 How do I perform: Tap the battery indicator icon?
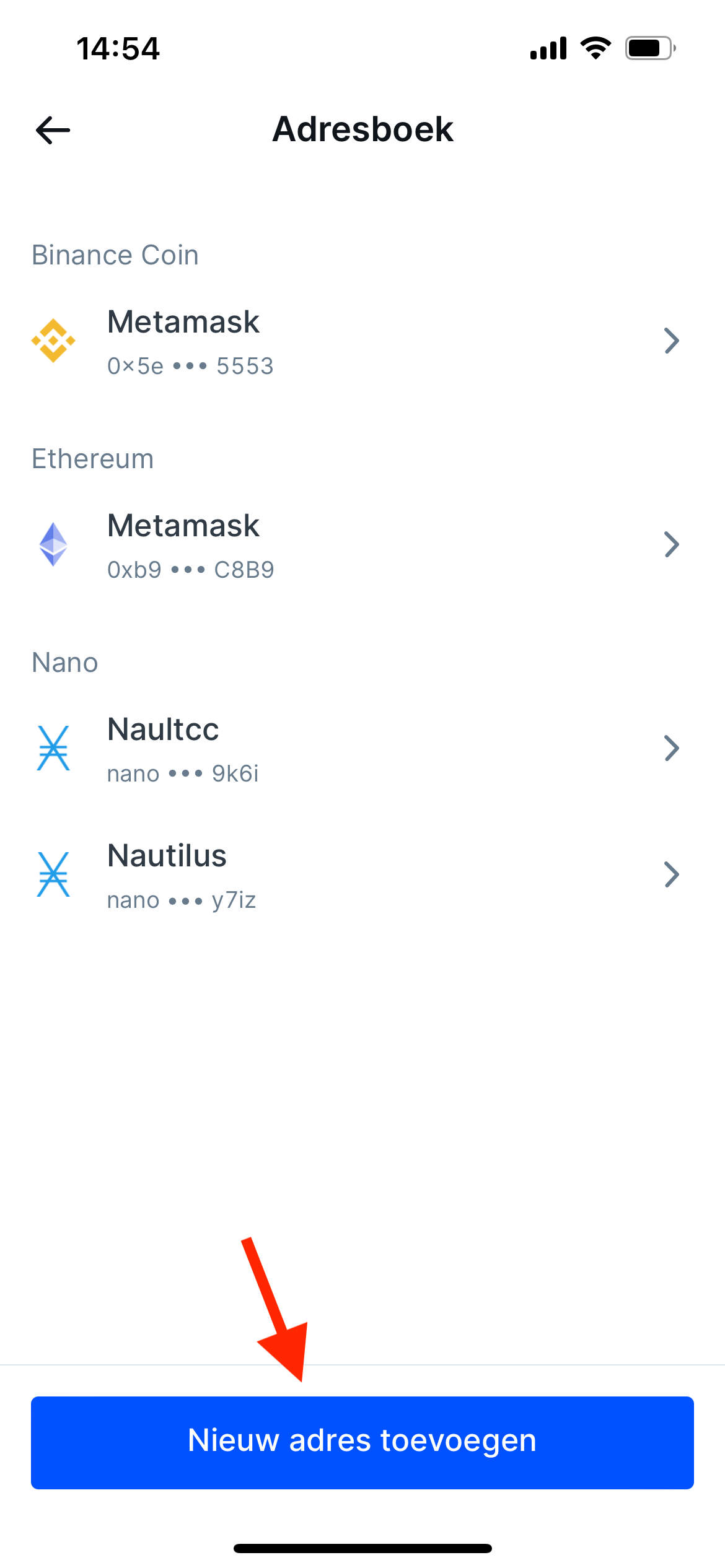(x=650, y=48)
